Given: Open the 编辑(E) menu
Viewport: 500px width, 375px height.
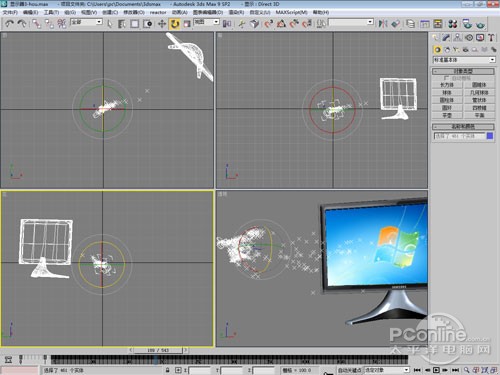Looking at the screenshot, I should tap(30, 12).
